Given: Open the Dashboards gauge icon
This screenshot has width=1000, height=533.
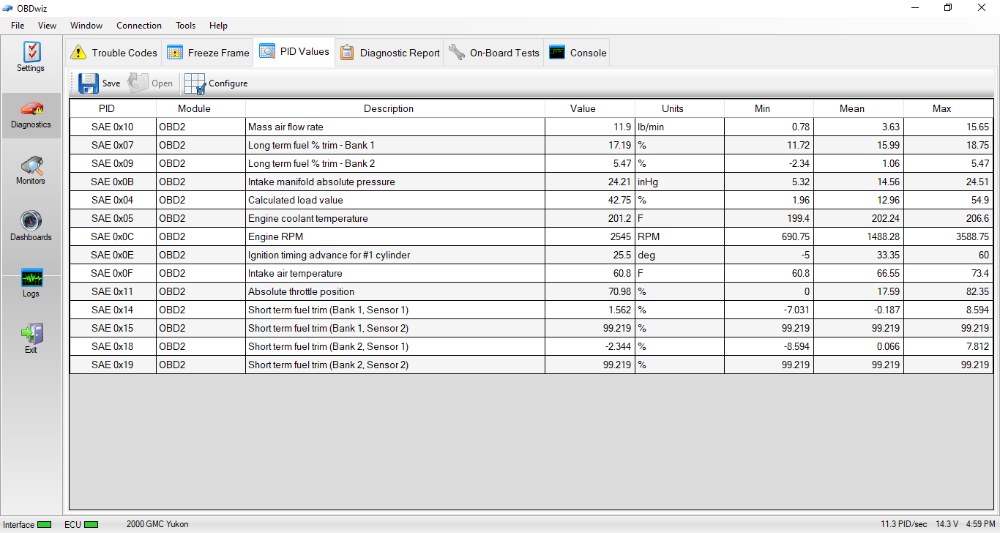Looking at the screenshot, I should pos(31,221).
